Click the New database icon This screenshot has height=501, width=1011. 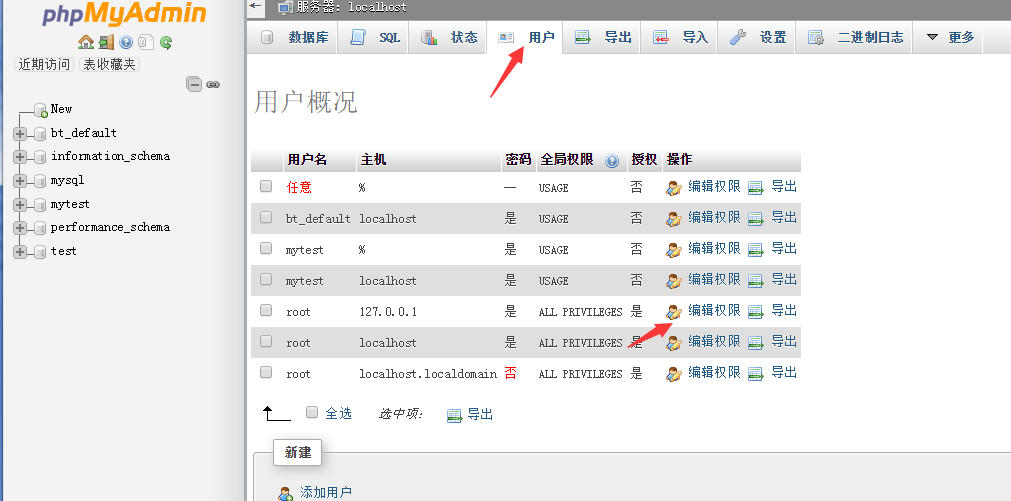pos(41,110)
